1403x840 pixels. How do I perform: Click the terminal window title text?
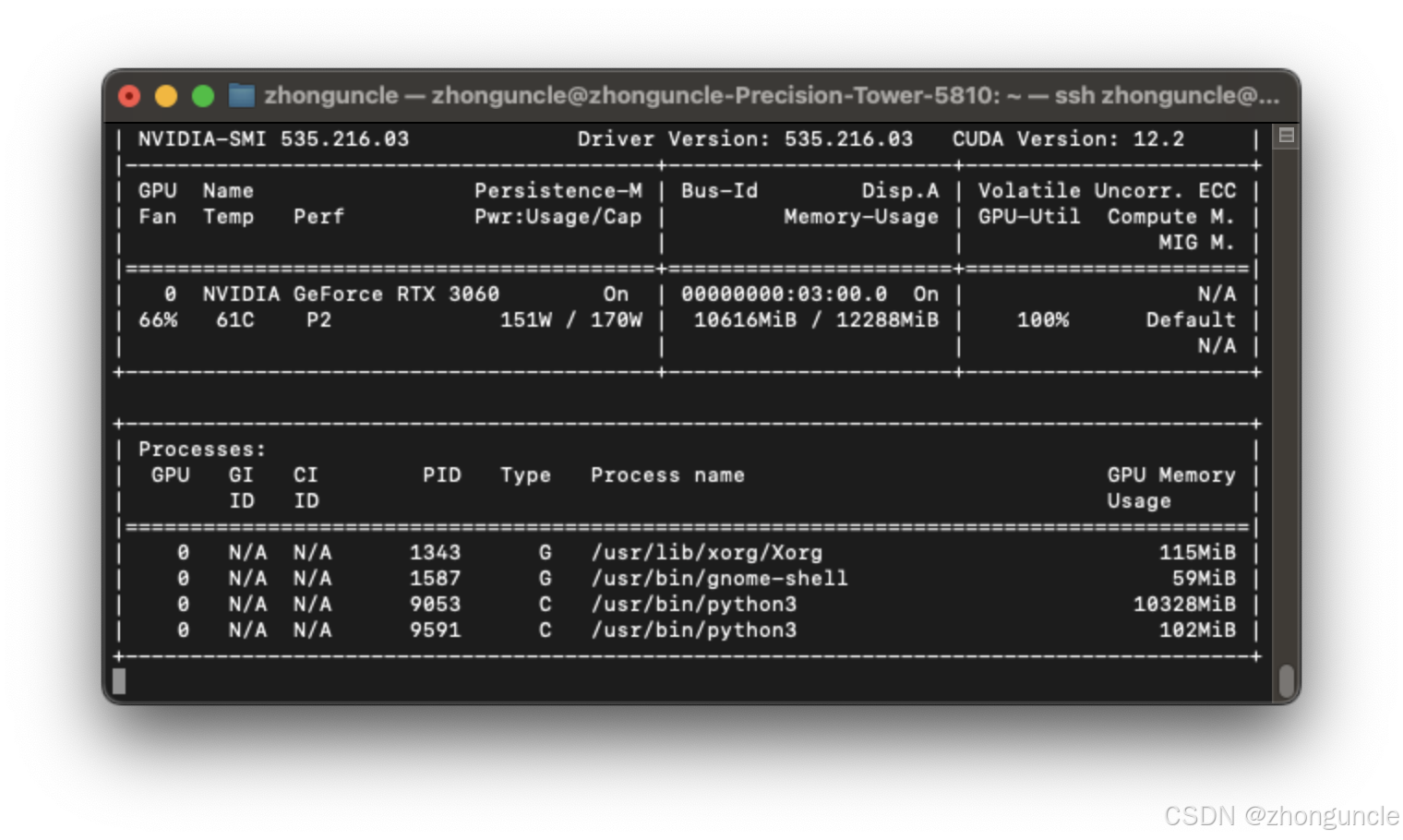(771, 96)
